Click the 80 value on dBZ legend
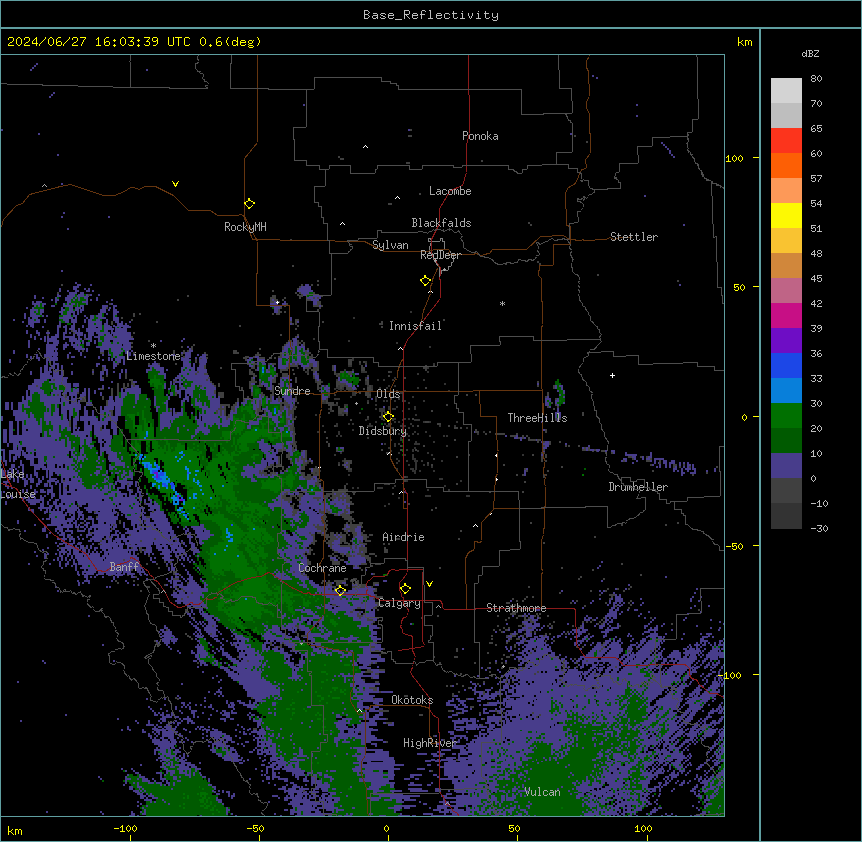This screenshot has height=842, width=862. 816,79
